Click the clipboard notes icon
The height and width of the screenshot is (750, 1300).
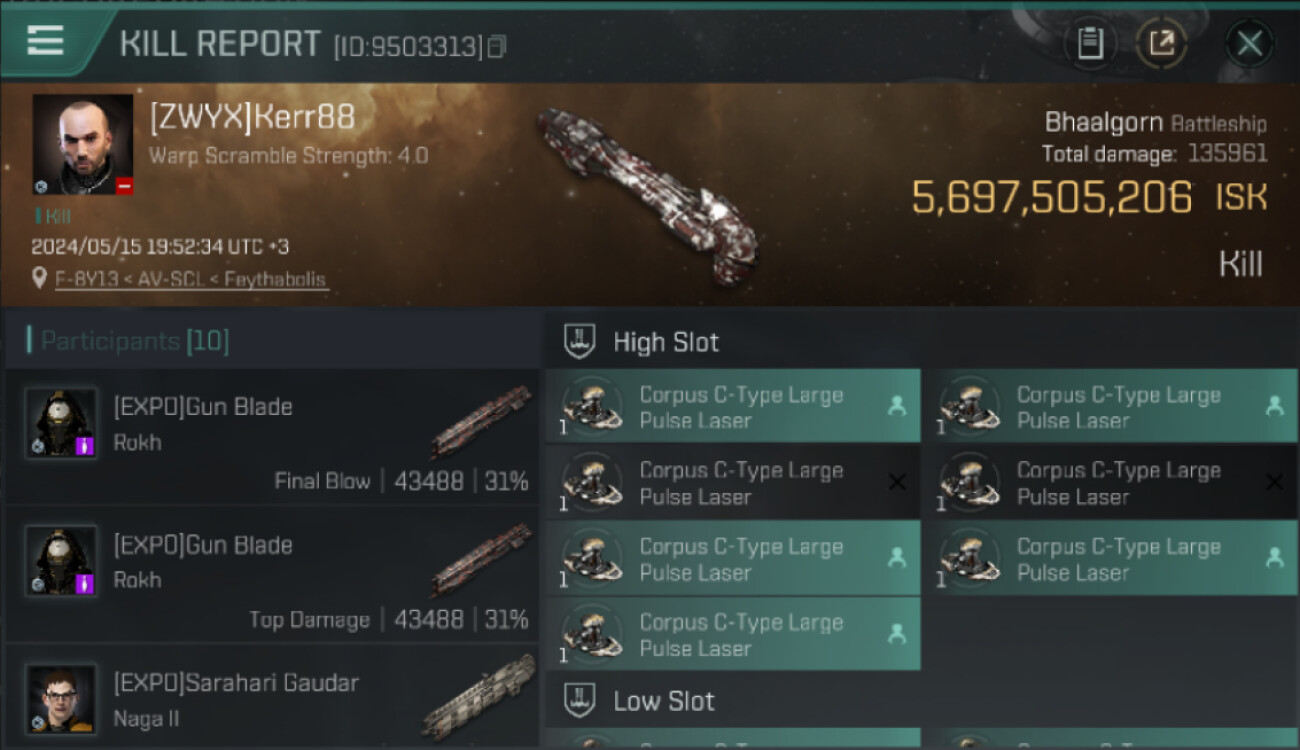(1090, 43)
